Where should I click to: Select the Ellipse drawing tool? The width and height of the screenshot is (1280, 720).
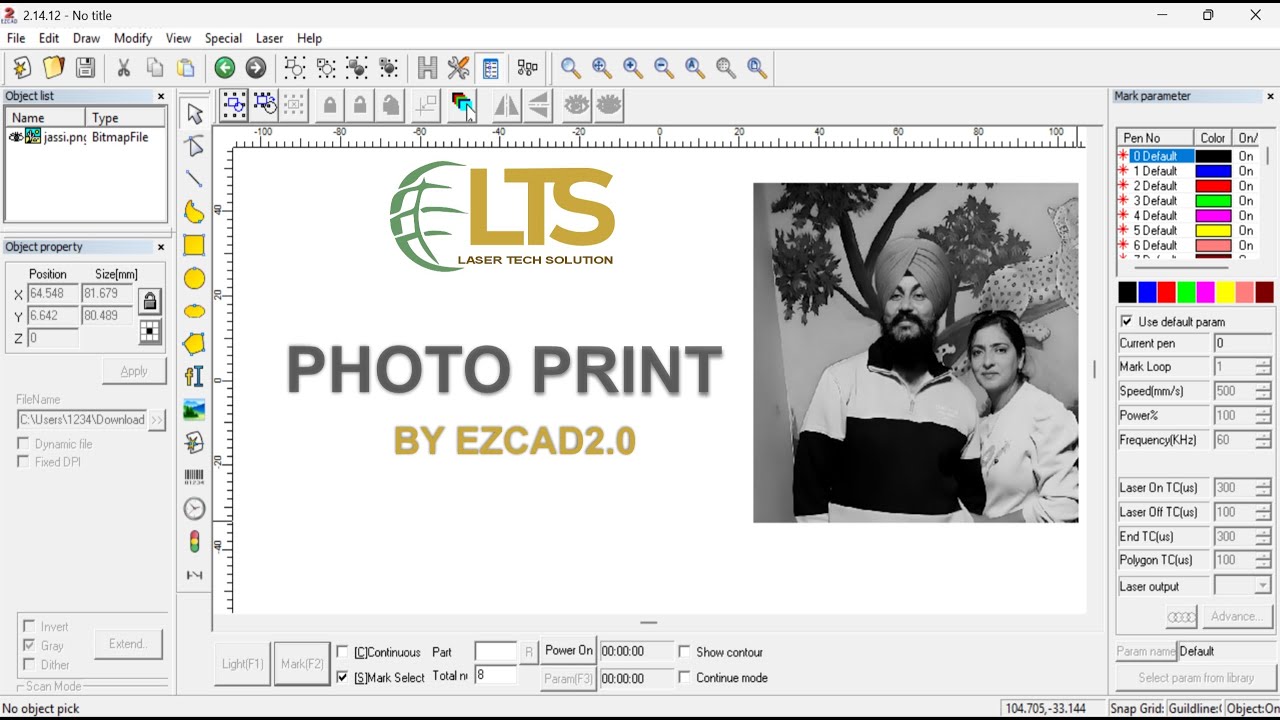pyautogui.click(x=194, y=311)
